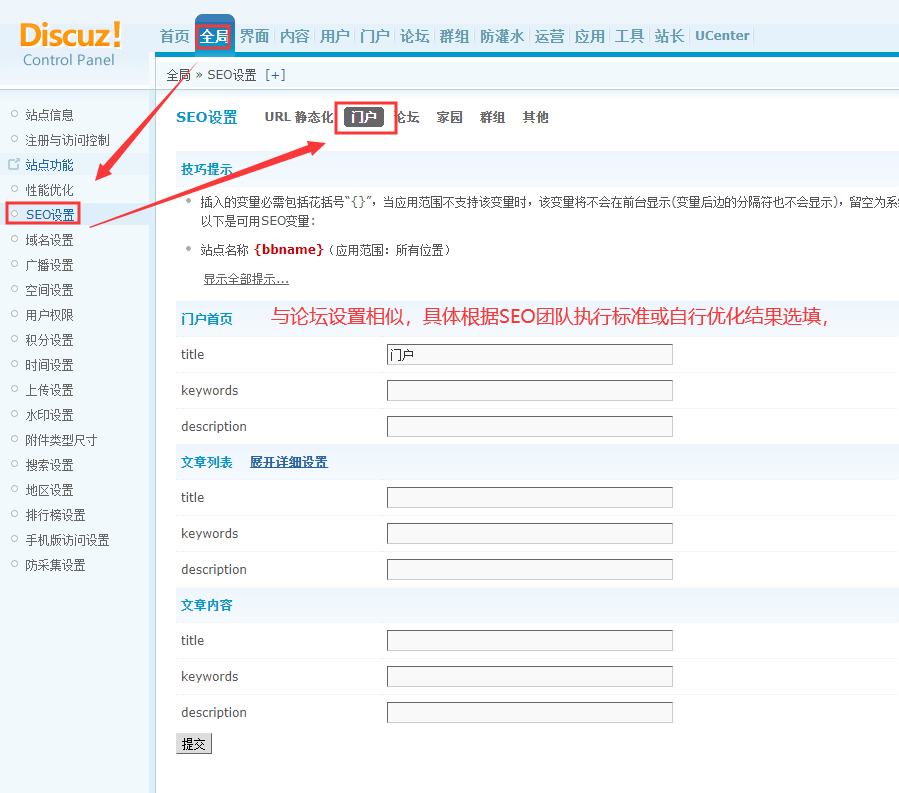Expand 展开详细设置 for 文章列表
Image resolution: width=899 pixels, height=793 pixels.
coord(289,462)
